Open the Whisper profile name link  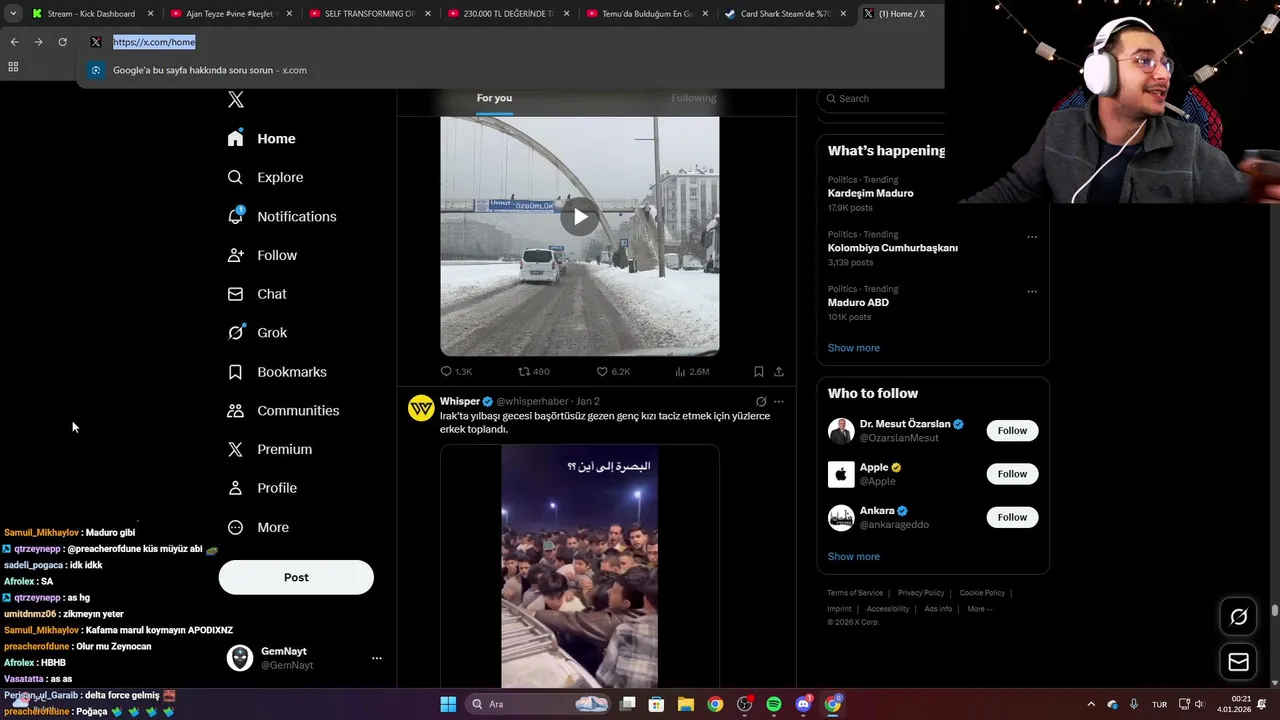[460, 401]
